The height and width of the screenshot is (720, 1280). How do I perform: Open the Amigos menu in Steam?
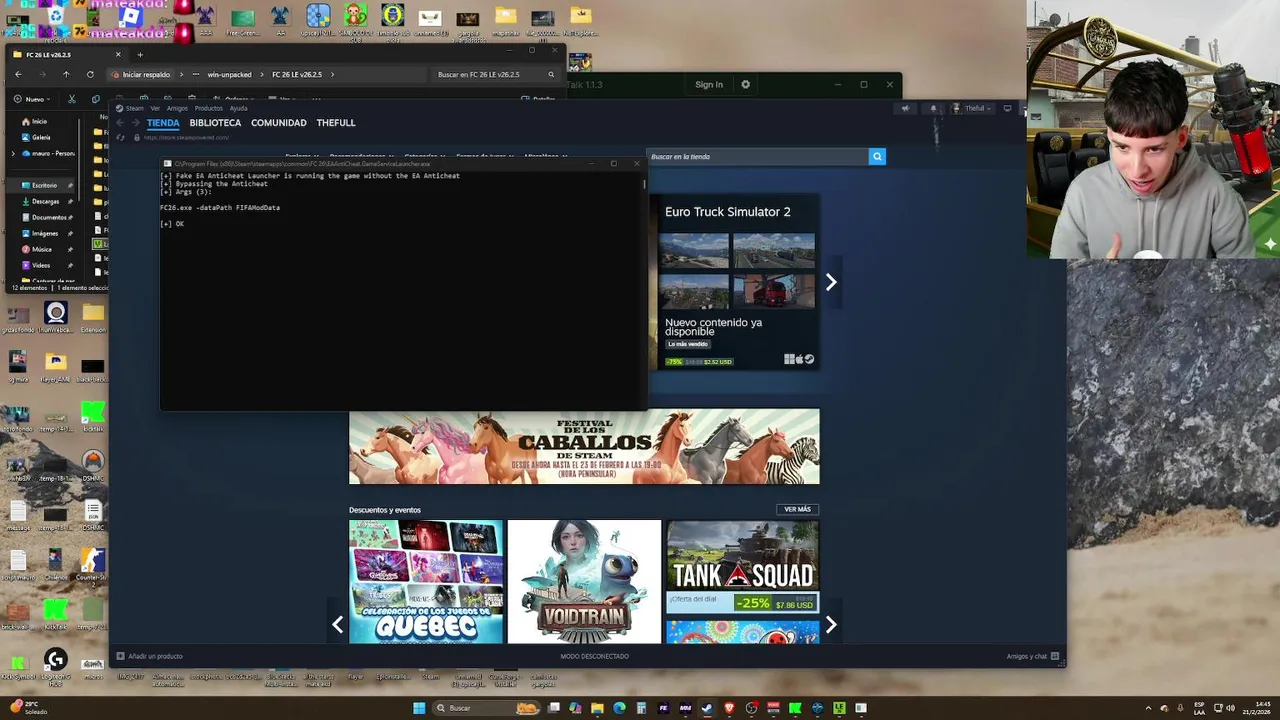[x=177, y=108]
